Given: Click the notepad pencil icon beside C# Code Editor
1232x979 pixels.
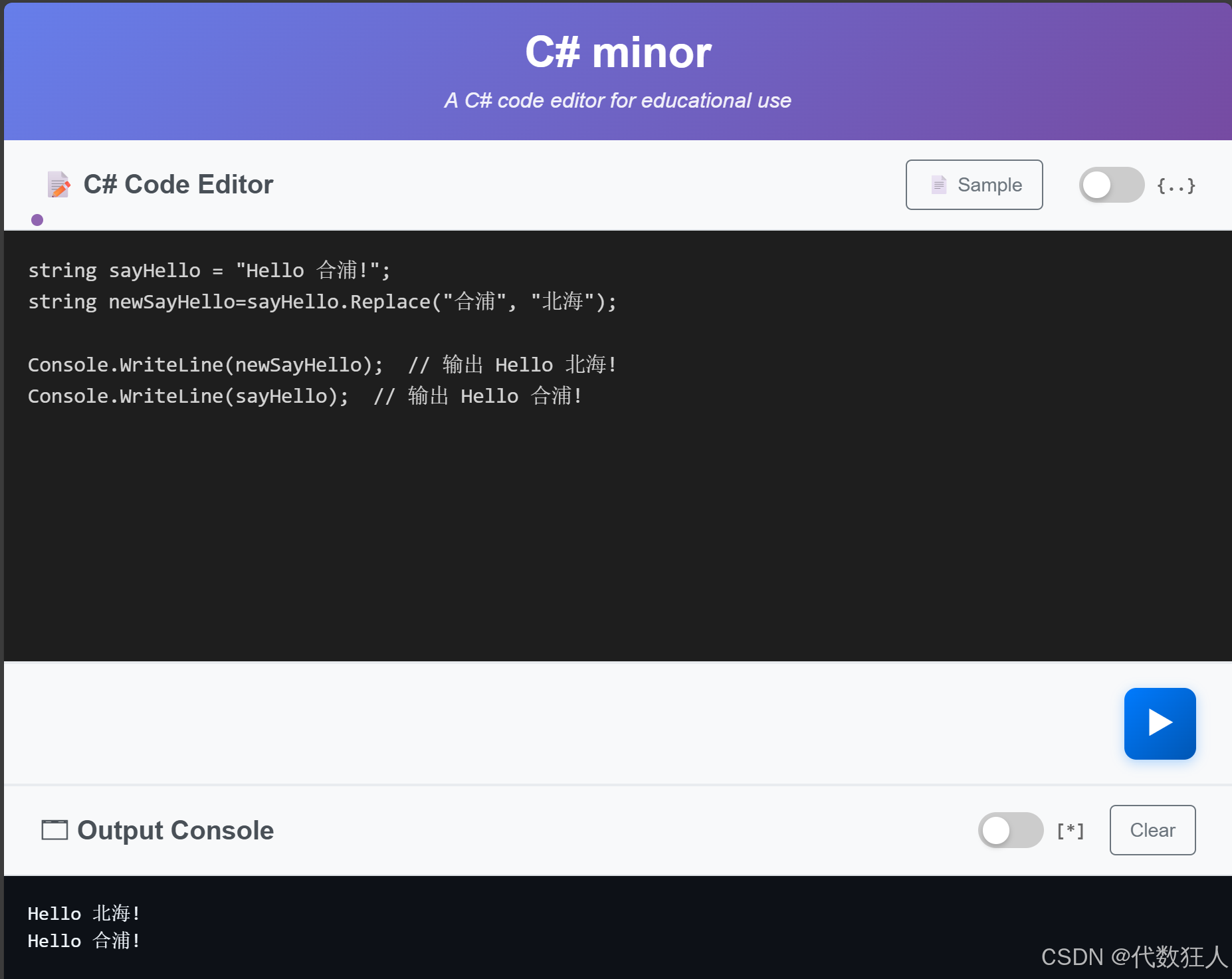Looking at the screenshot, I should point(58,185).
